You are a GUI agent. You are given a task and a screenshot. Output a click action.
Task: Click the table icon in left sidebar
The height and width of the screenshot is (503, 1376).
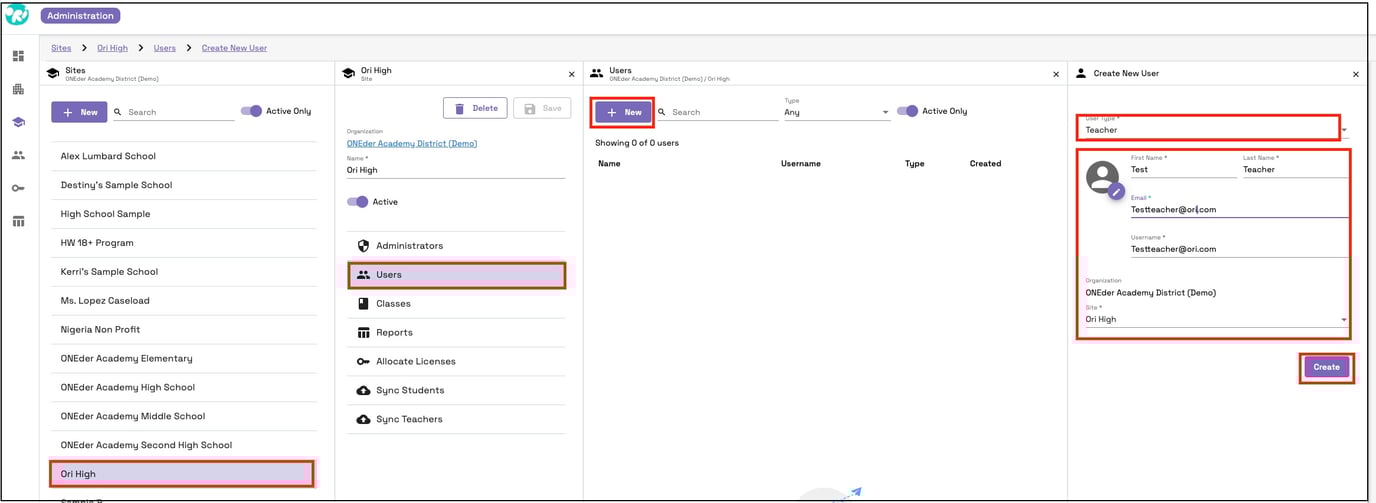[18, 221]
